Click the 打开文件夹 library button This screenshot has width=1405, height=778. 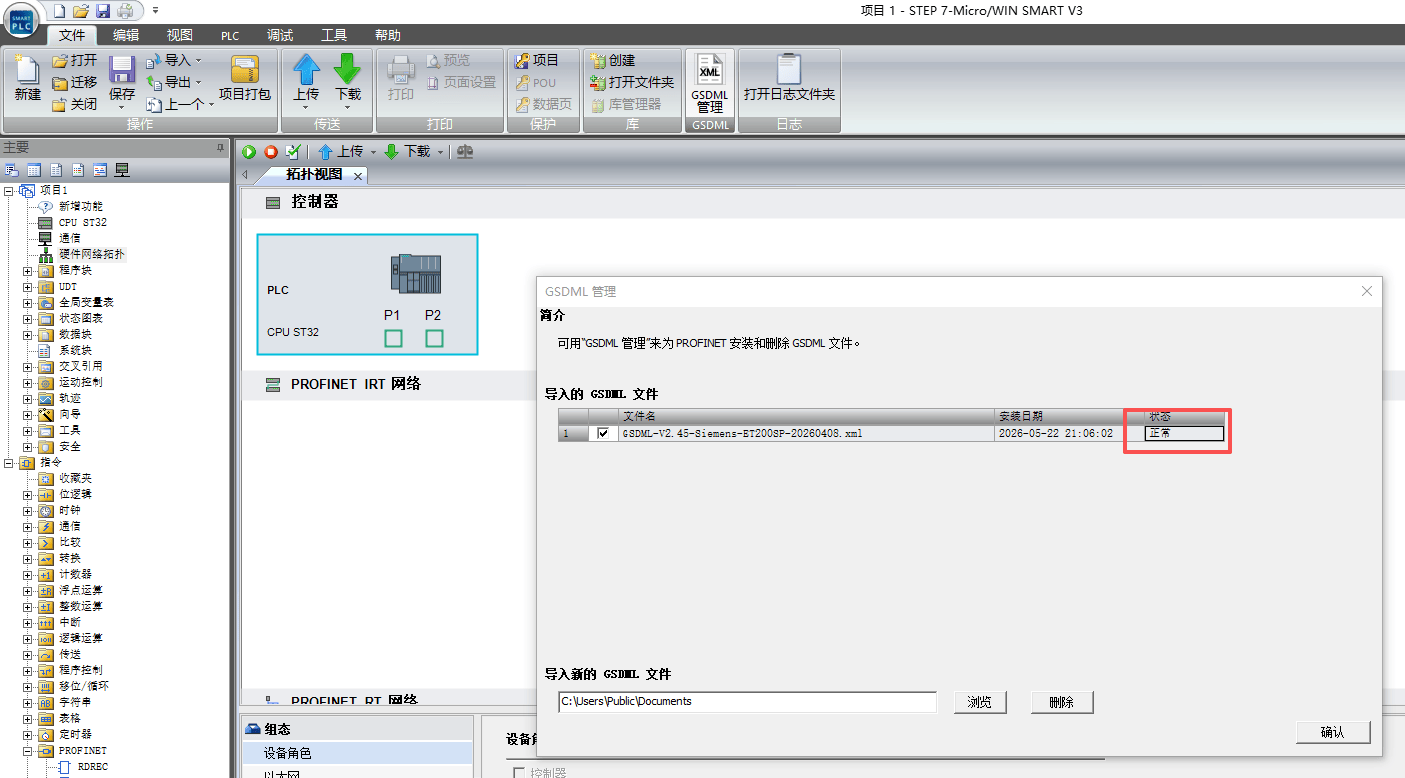[x=632, y=82]
